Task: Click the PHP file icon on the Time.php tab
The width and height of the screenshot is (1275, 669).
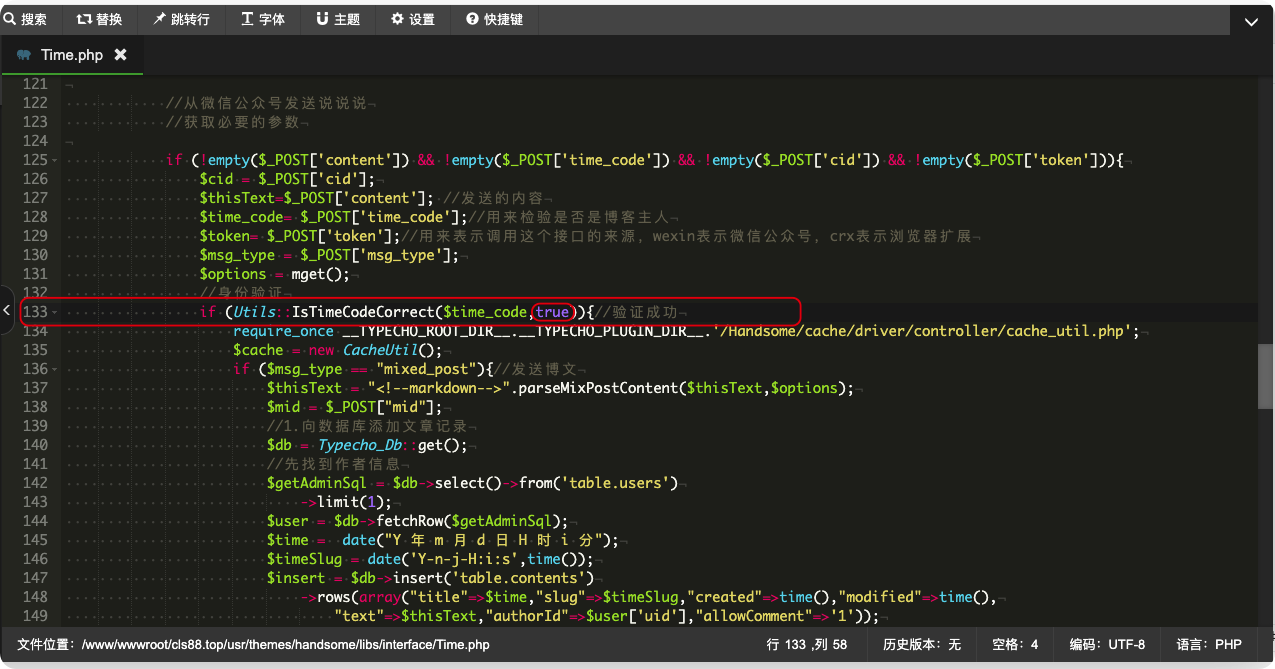Action: 24,55
